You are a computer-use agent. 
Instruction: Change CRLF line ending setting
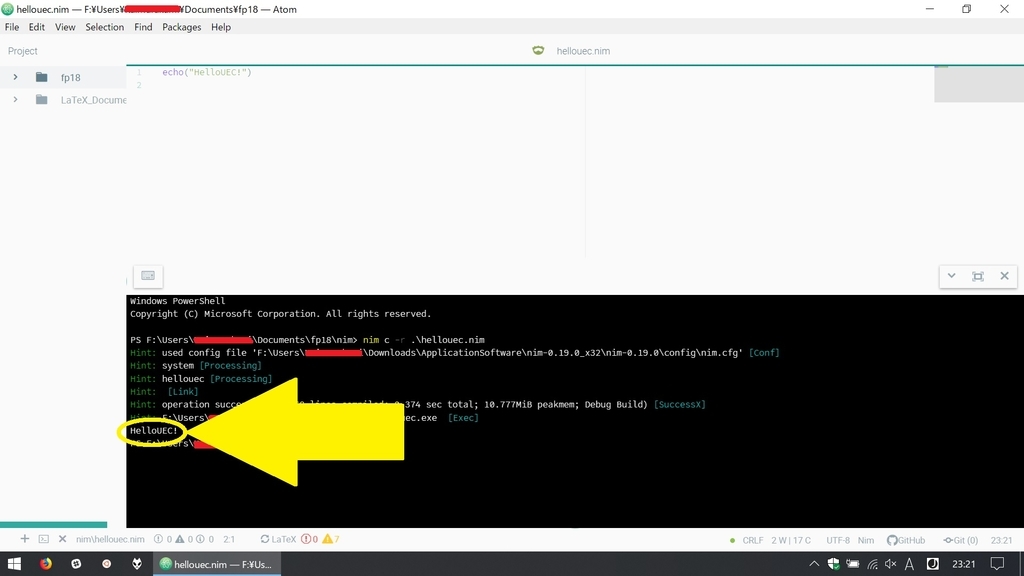[752, 540]
